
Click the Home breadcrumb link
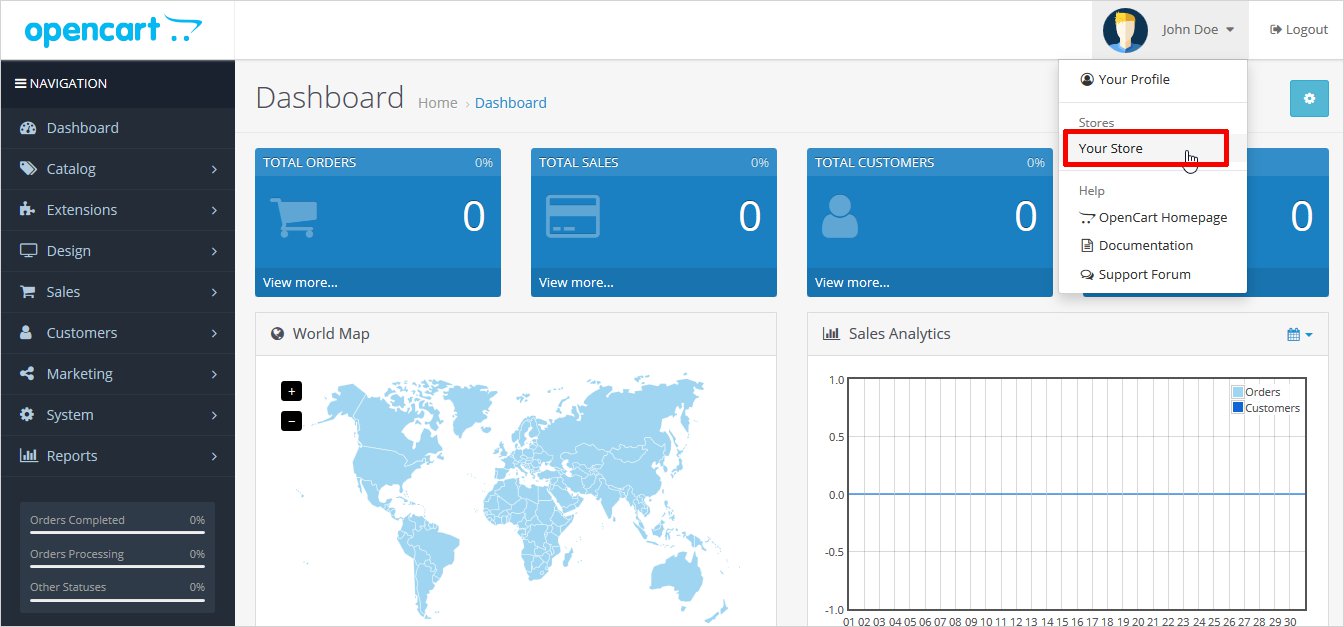437,103
